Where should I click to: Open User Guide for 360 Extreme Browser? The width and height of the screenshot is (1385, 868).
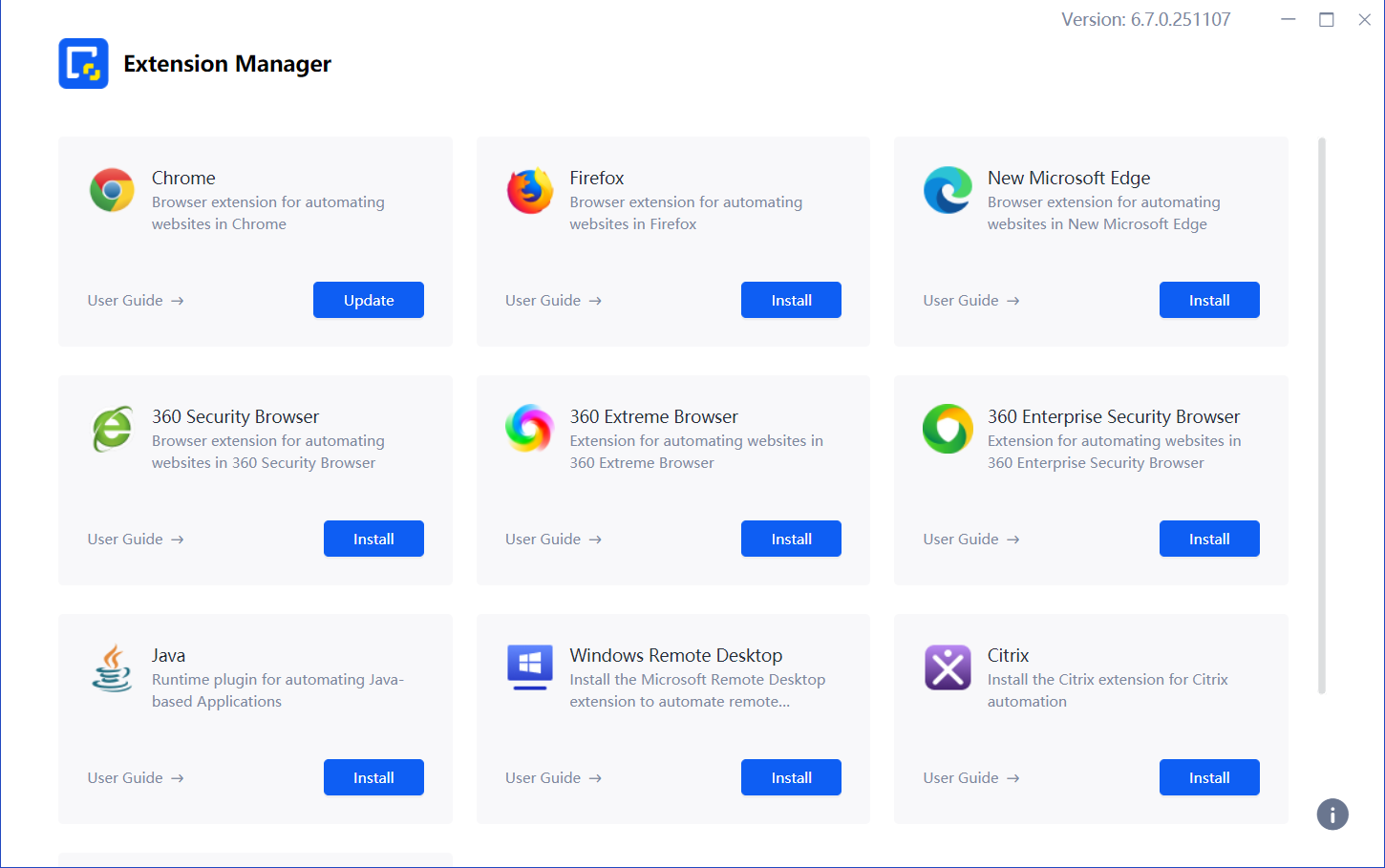(553, 540)
